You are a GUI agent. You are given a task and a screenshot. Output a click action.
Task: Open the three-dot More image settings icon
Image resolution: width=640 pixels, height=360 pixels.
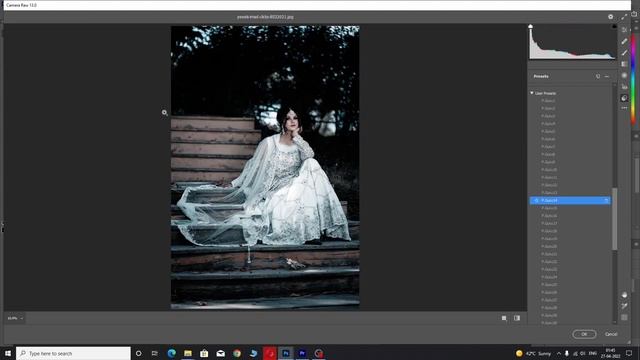coord(624,108)
